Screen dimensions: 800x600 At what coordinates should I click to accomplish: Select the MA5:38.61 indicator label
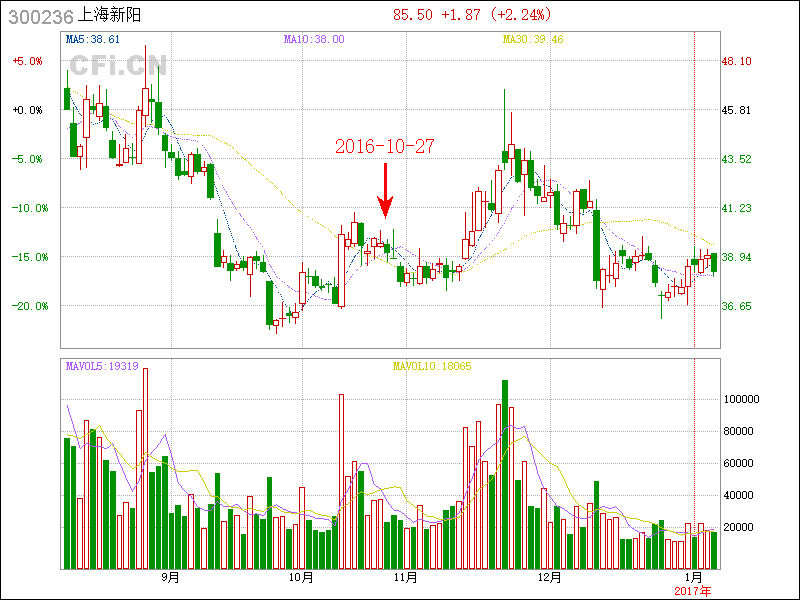(x=93, y=39)
